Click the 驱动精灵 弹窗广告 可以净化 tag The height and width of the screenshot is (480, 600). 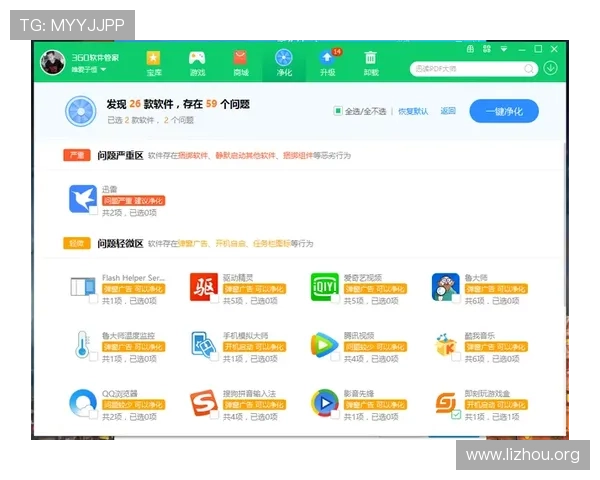coord(254,289)
